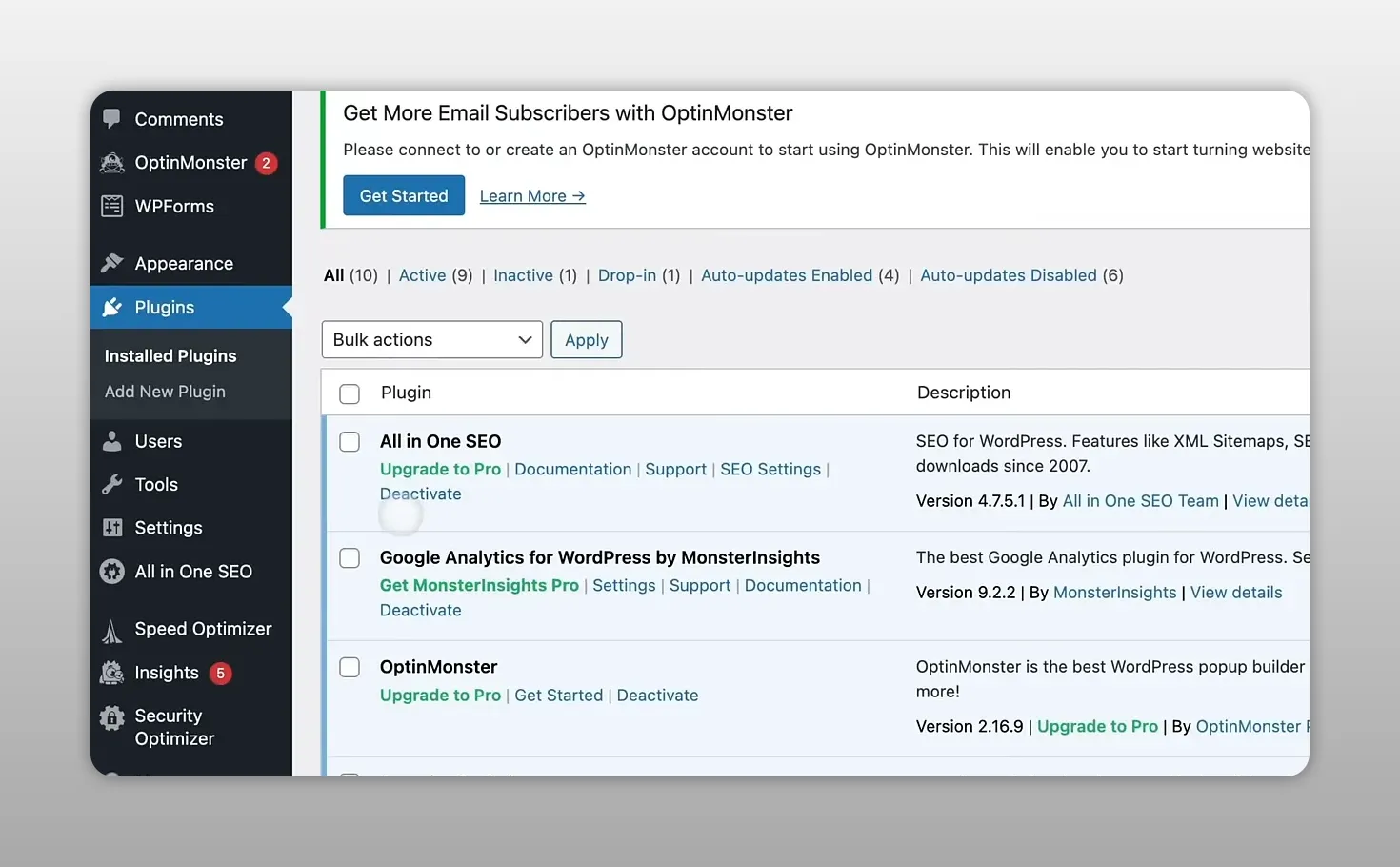
Task: Click the Description column header
Action: point(964,393)
